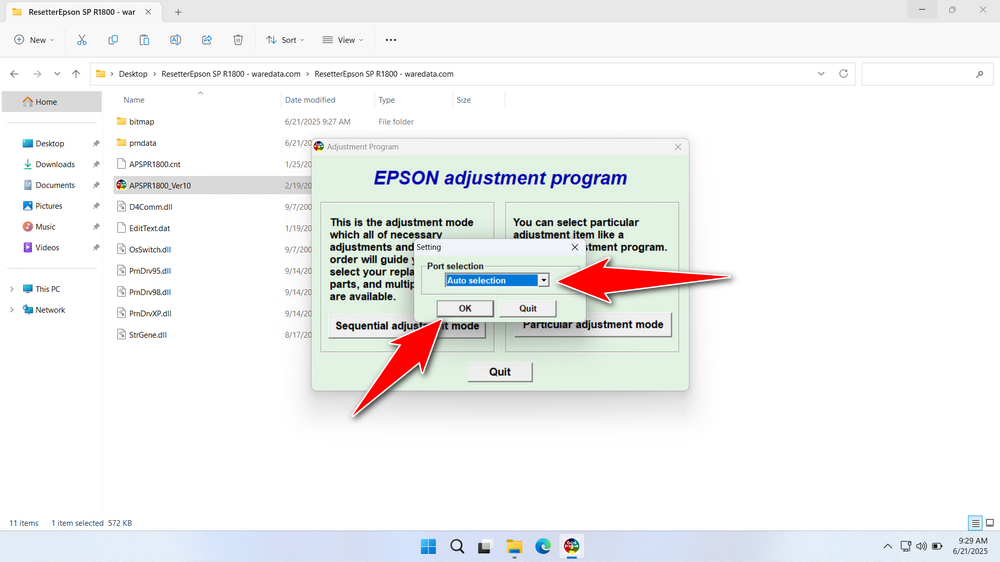Launch Microsoft Edge from taskbar
This screenshot has width=1000, height=562.
543,546
